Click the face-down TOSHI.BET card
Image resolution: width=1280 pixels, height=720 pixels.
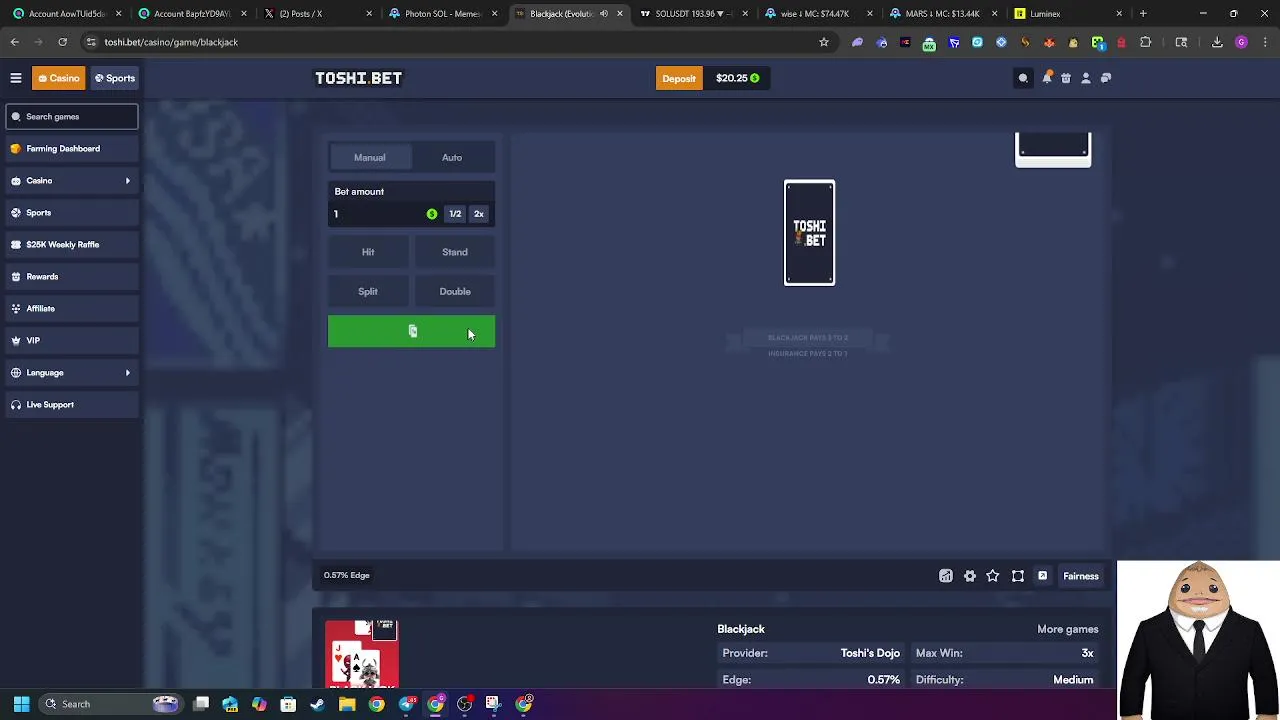[809, 233]
